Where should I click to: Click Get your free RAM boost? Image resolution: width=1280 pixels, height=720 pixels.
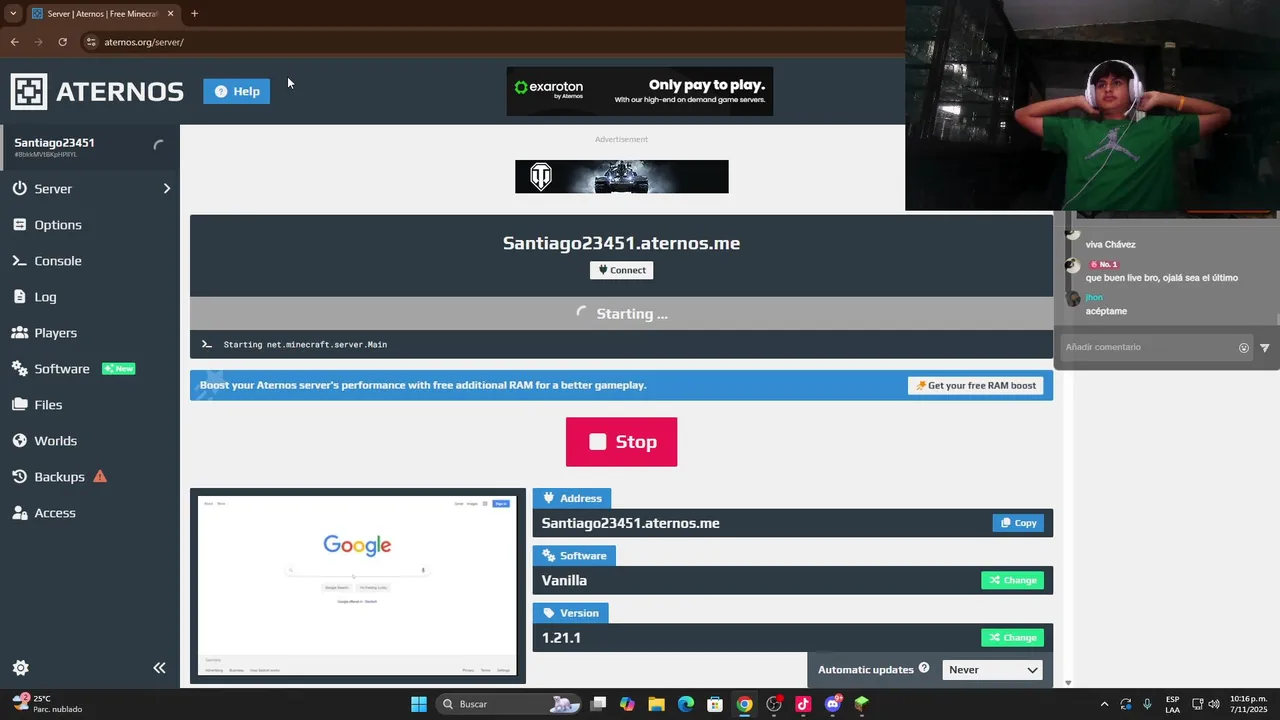(x=976, y=385)
